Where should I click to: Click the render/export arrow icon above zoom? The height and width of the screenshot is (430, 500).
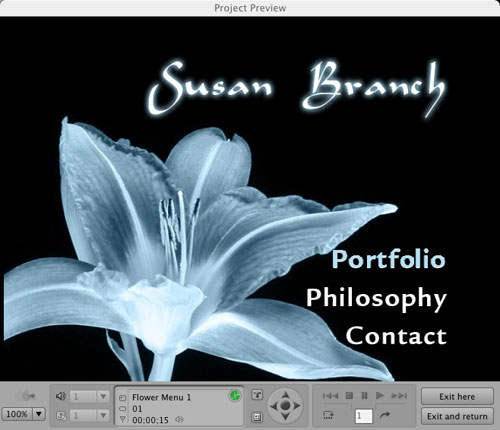[28, 396]
